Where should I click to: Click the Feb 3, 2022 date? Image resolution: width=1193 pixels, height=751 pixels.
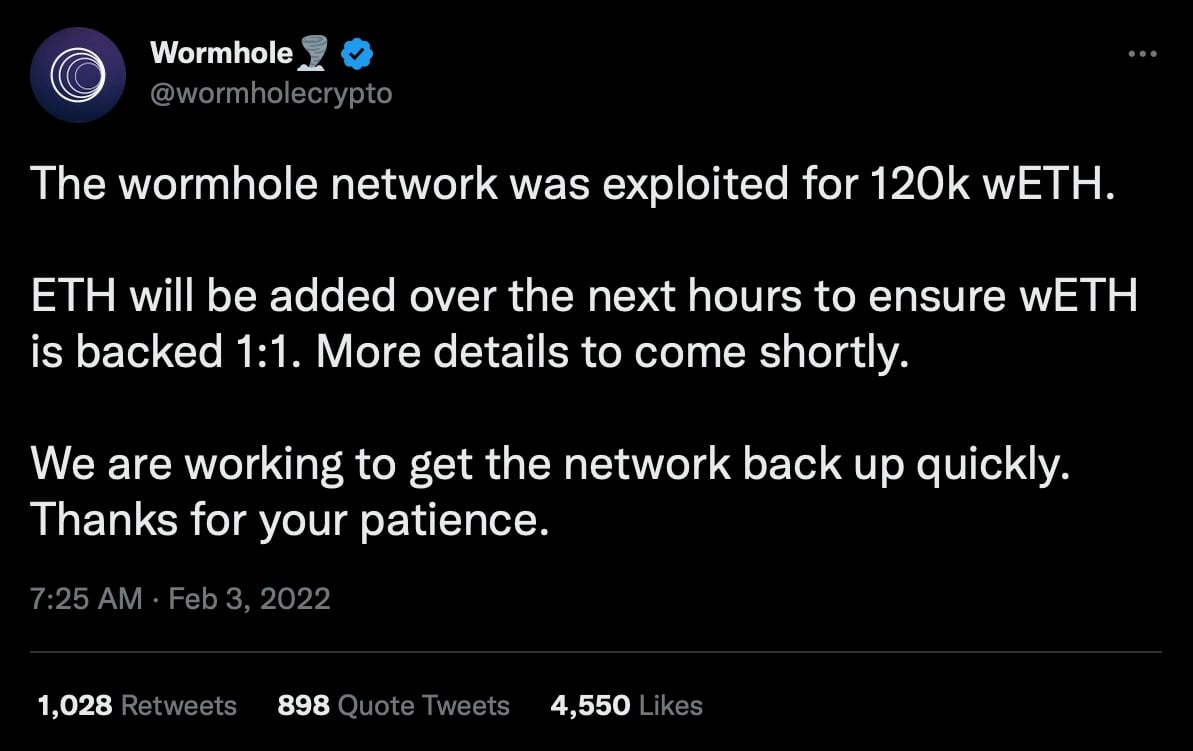click(x=249, y=599)
